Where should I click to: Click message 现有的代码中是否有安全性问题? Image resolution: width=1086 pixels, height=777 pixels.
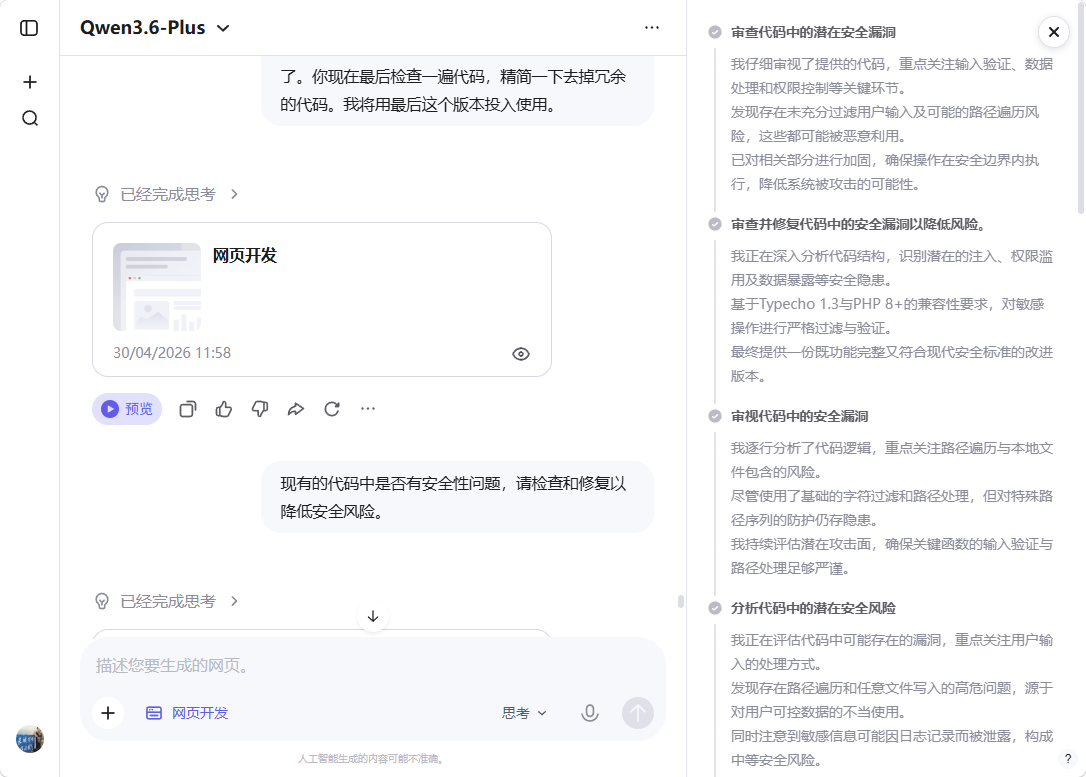[457, 497]
